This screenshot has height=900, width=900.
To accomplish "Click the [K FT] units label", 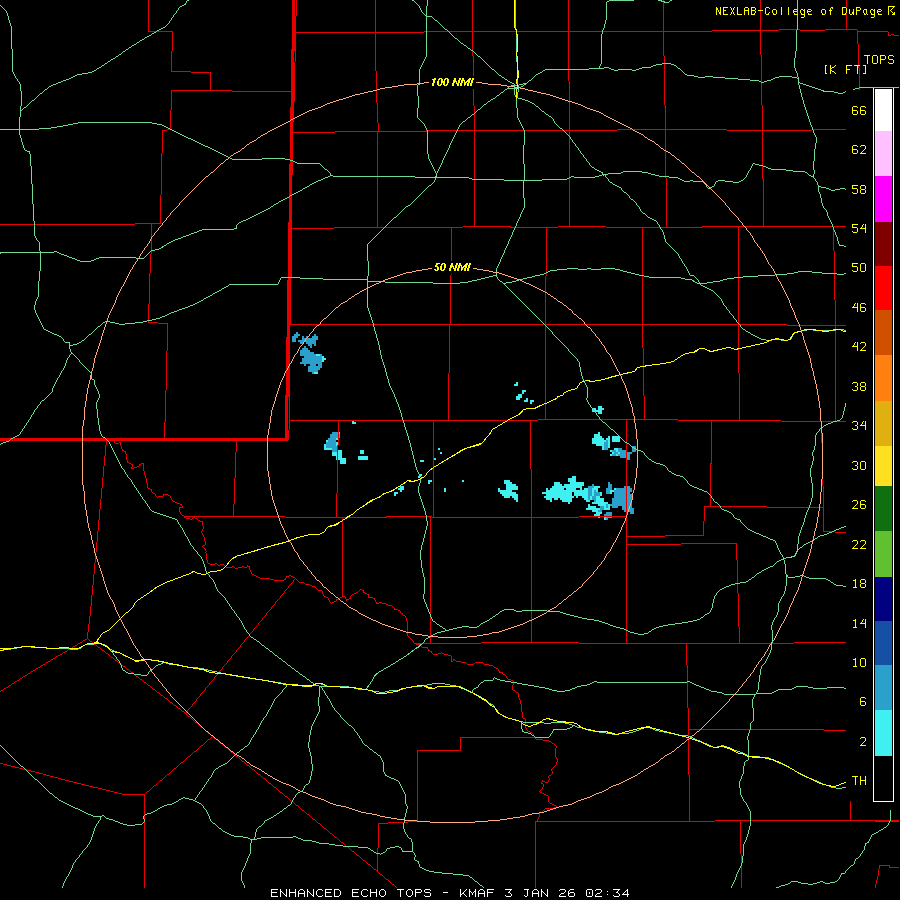I will 845,69.
